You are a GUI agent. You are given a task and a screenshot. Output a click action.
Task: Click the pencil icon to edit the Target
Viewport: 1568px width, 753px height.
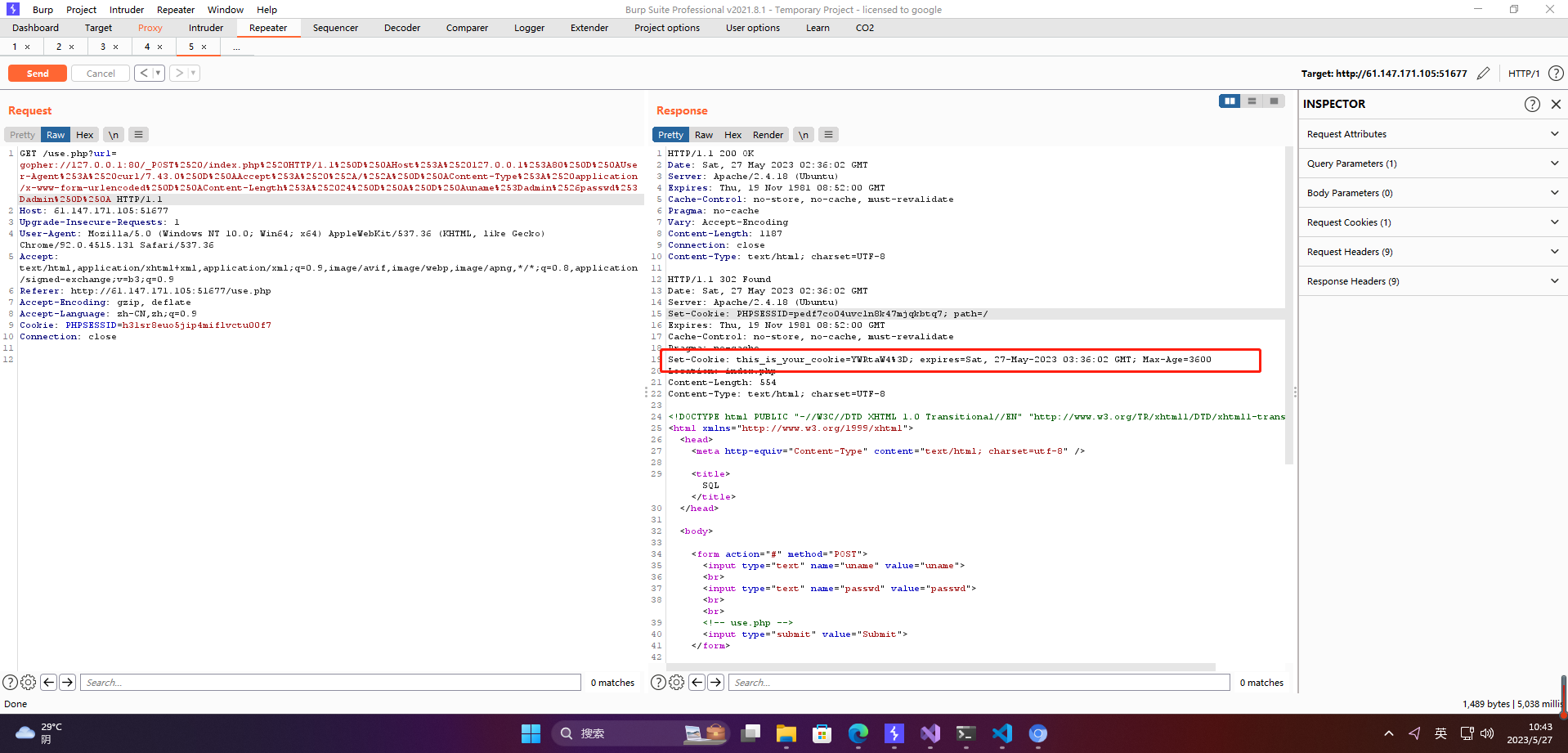[1484, 73]
